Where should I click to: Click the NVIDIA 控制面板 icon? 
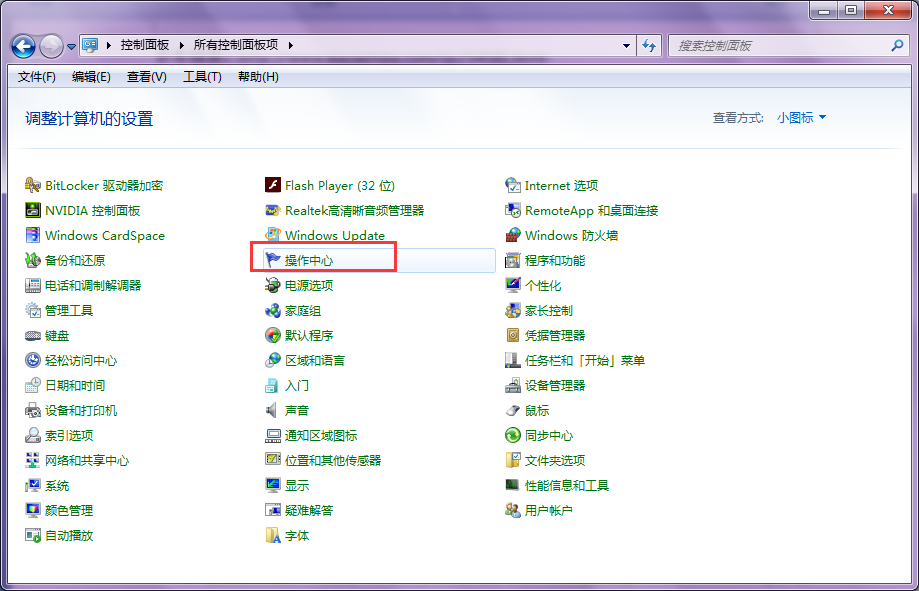[x=32, y=210]
